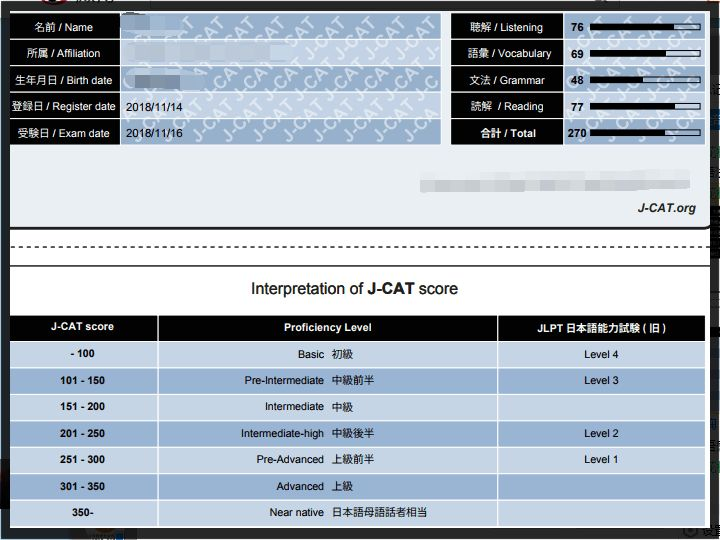The image size is (720, 540).
Task: Select register date value 2018/11/14
Action: click(154, 107)
